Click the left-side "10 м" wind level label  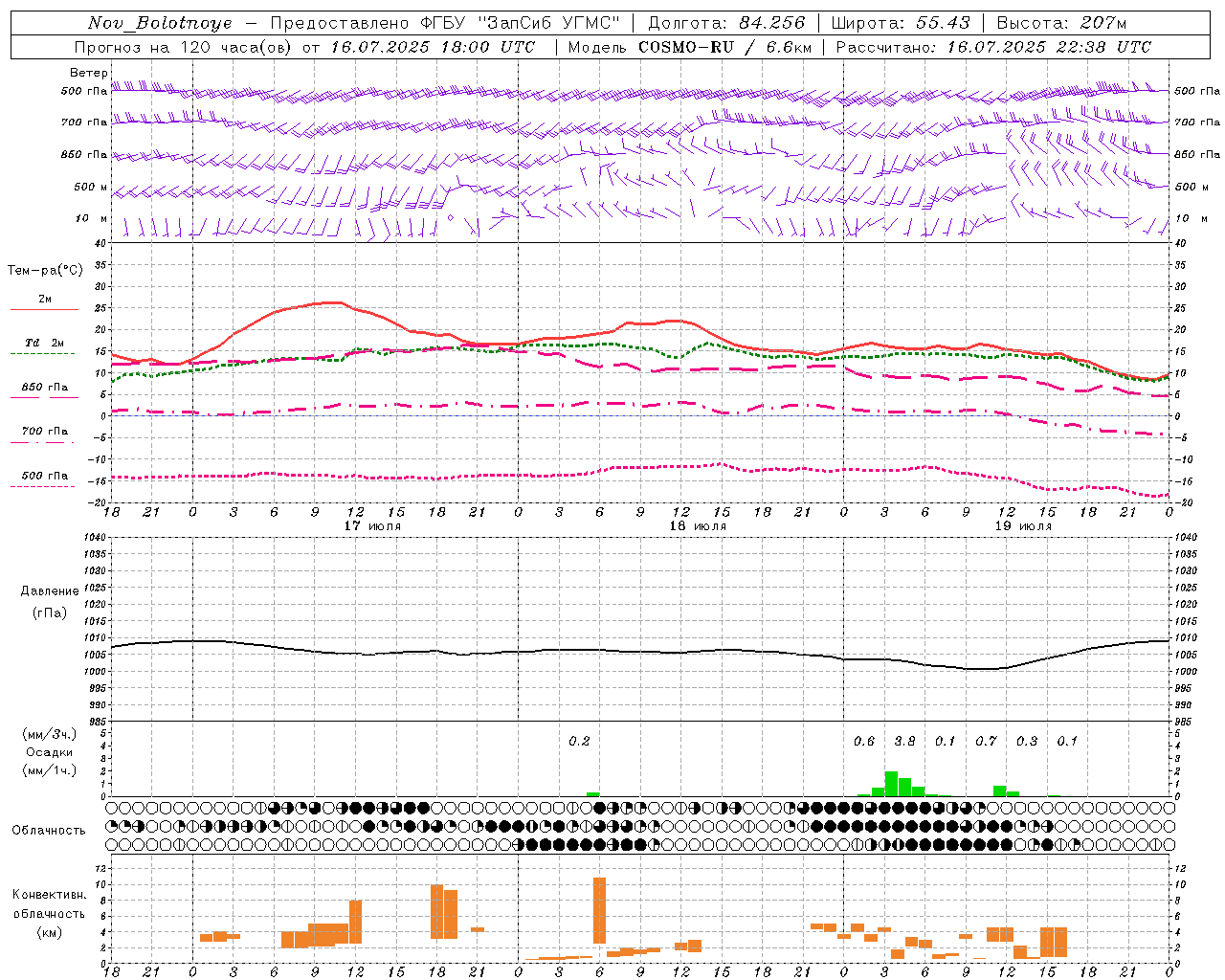coord(92,219)
